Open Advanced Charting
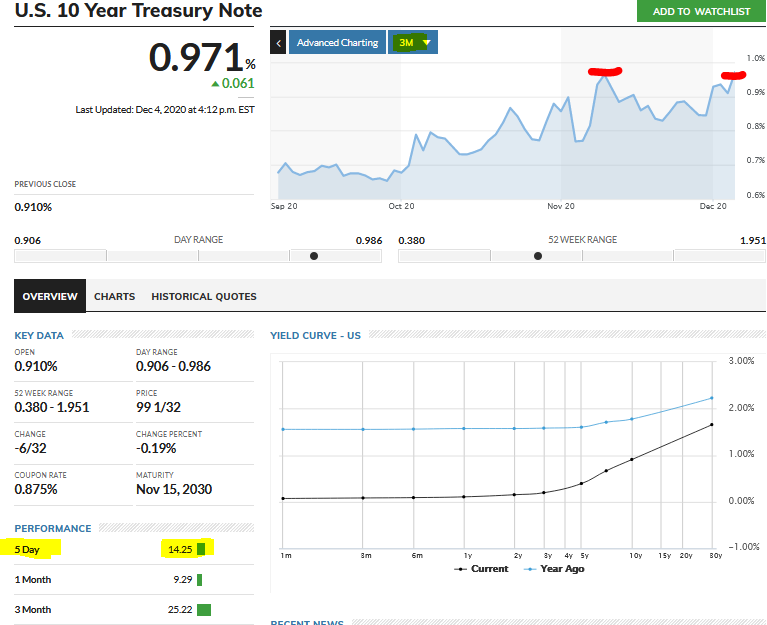Screen dimensions: 767x625 338,43
